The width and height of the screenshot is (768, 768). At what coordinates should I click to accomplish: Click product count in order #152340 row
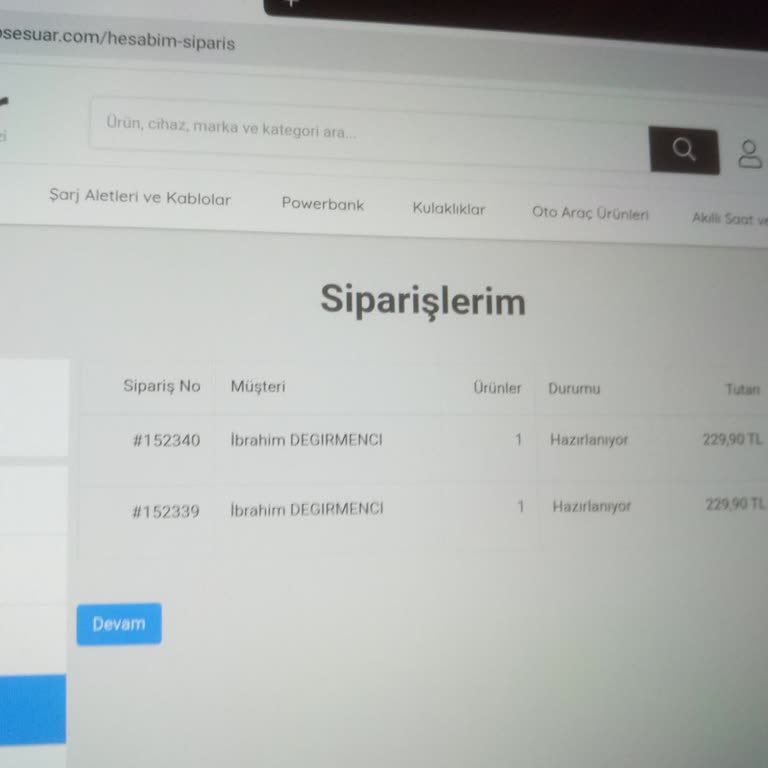[518, 440]
